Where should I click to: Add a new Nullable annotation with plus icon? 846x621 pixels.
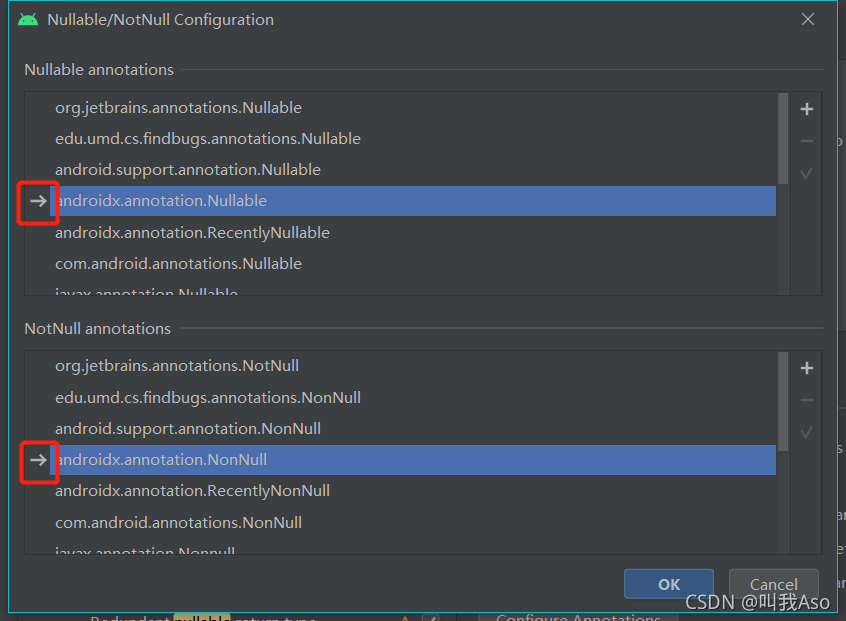(x=807, y=109)
